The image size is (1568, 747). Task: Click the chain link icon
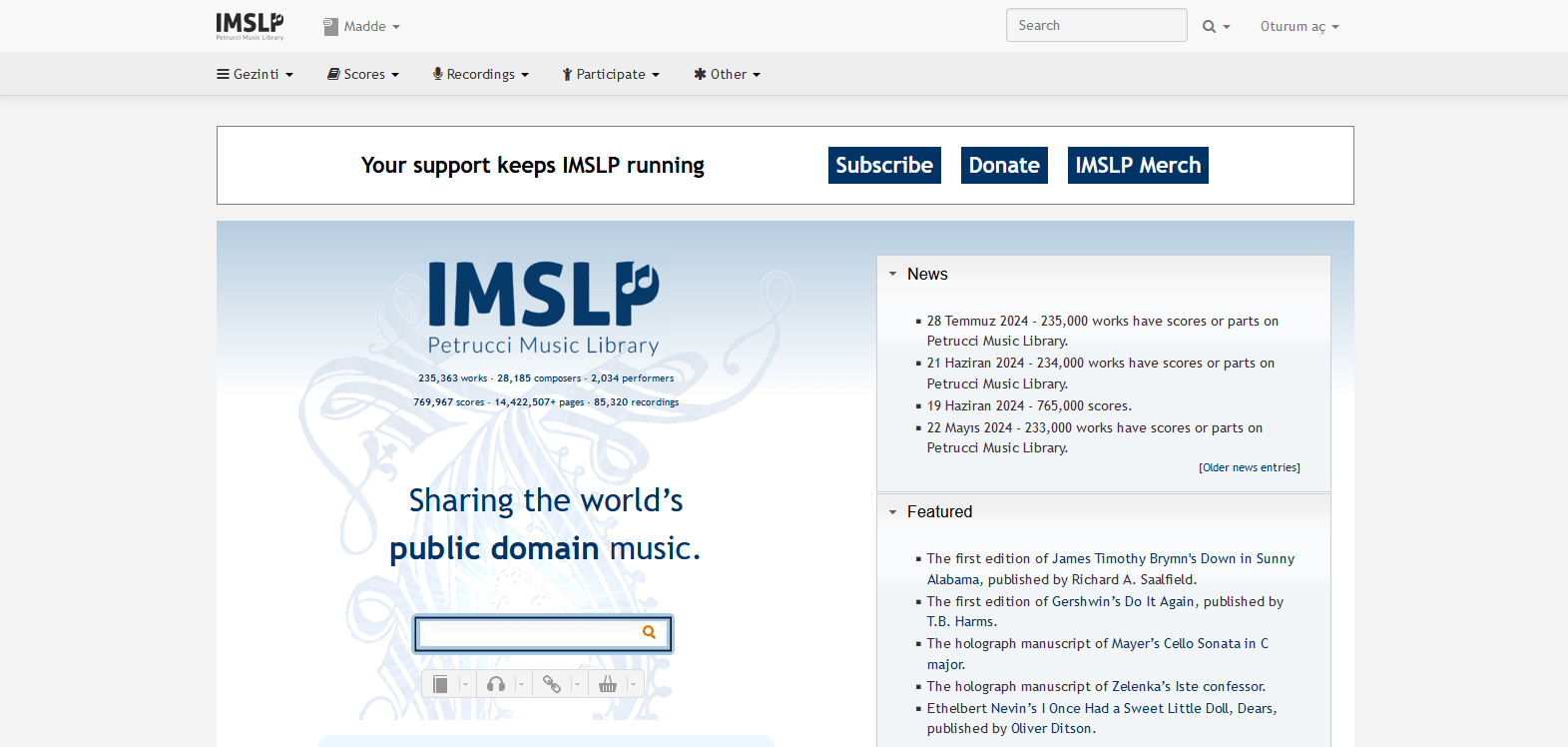(552, 684)
